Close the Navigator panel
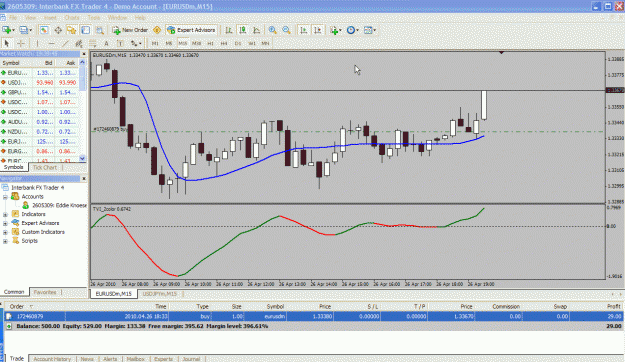Image resolution: width=625 pixels, height=362 pixels. [x=84, y=179]
